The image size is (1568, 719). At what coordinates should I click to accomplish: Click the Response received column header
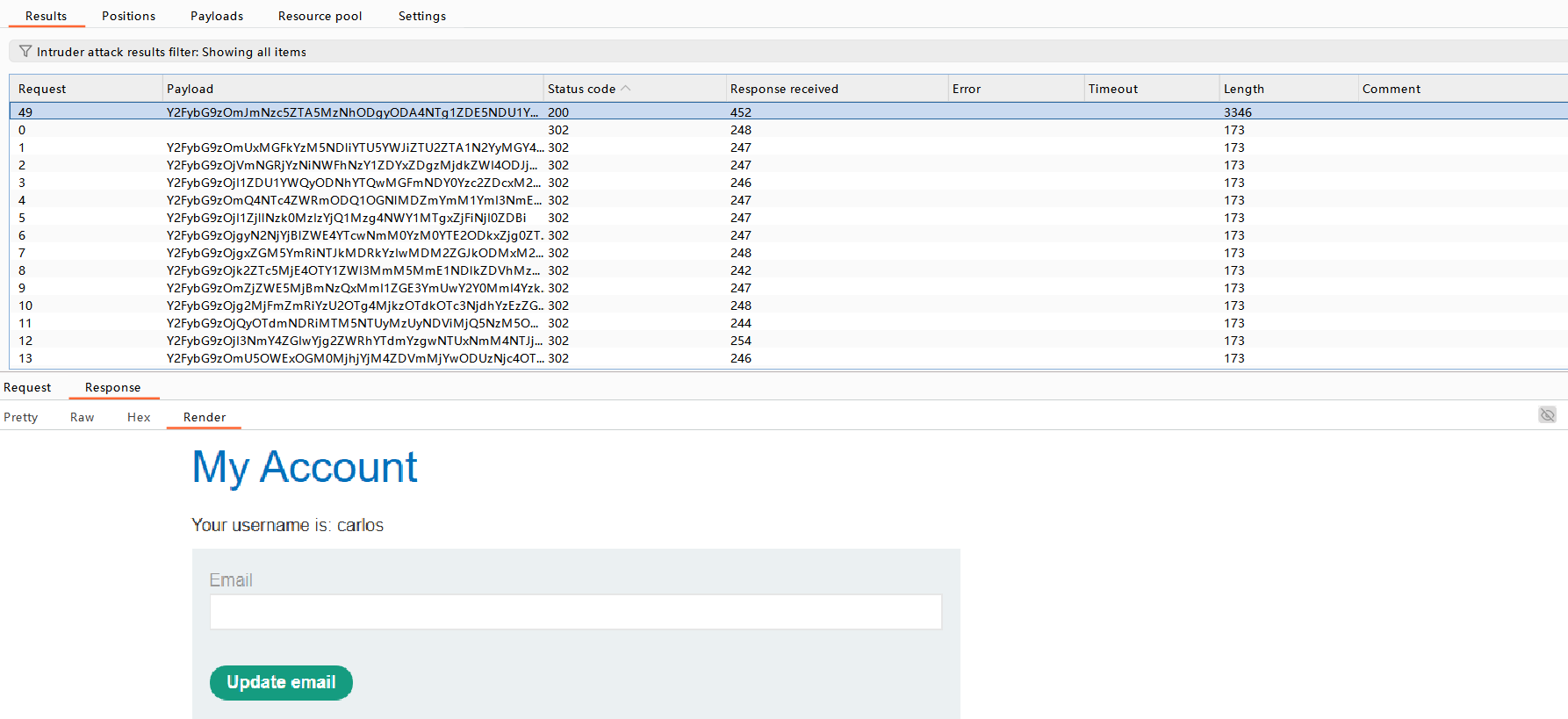[783, 89]
